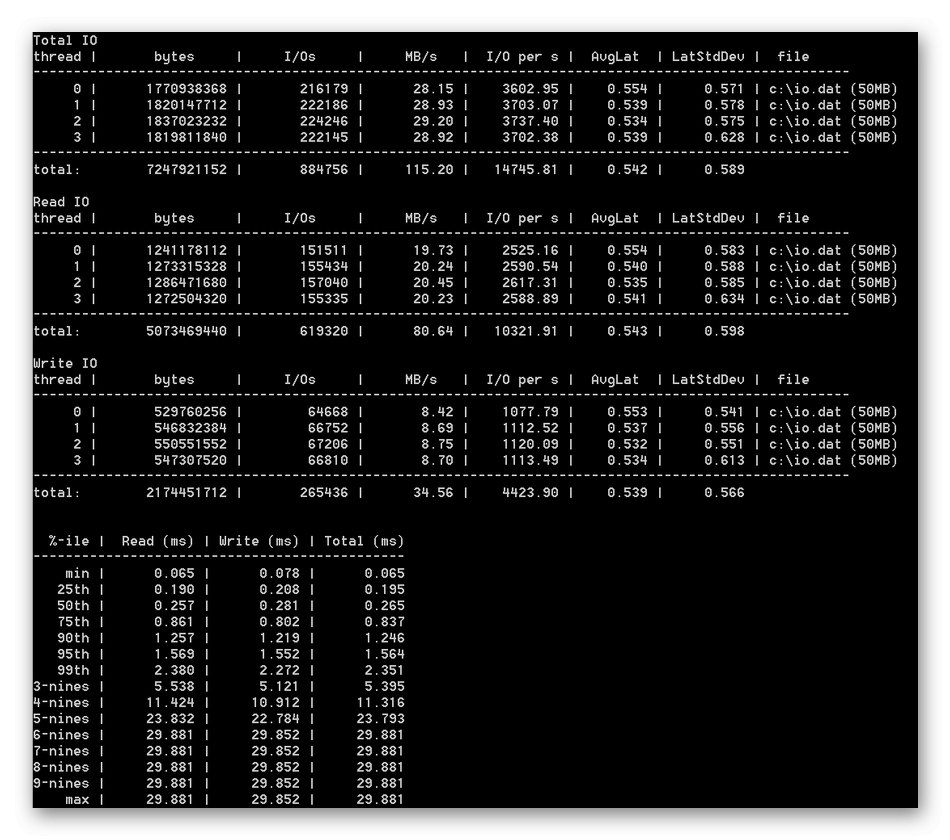
Task: Click I/O per s value 3737.40
Action: point(530,121)
